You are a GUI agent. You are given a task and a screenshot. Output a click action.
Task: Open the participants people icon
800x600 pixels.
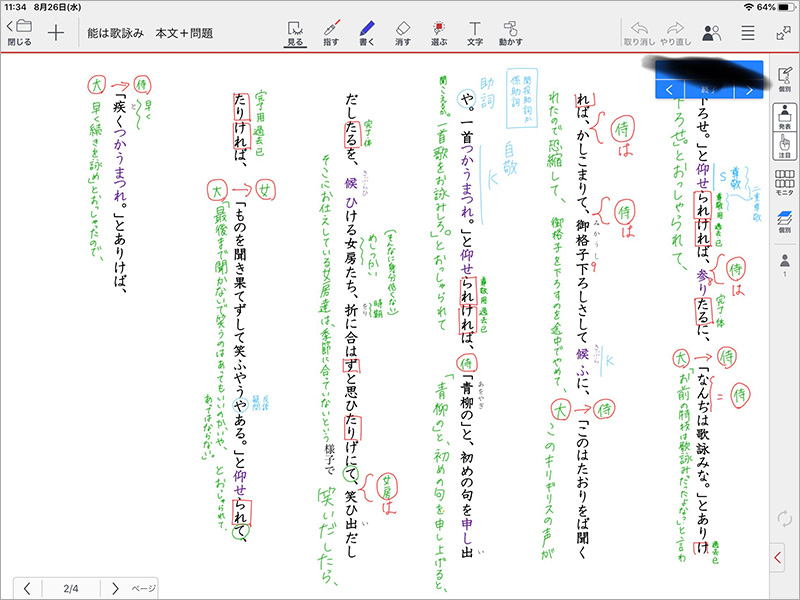pos(712,33)
